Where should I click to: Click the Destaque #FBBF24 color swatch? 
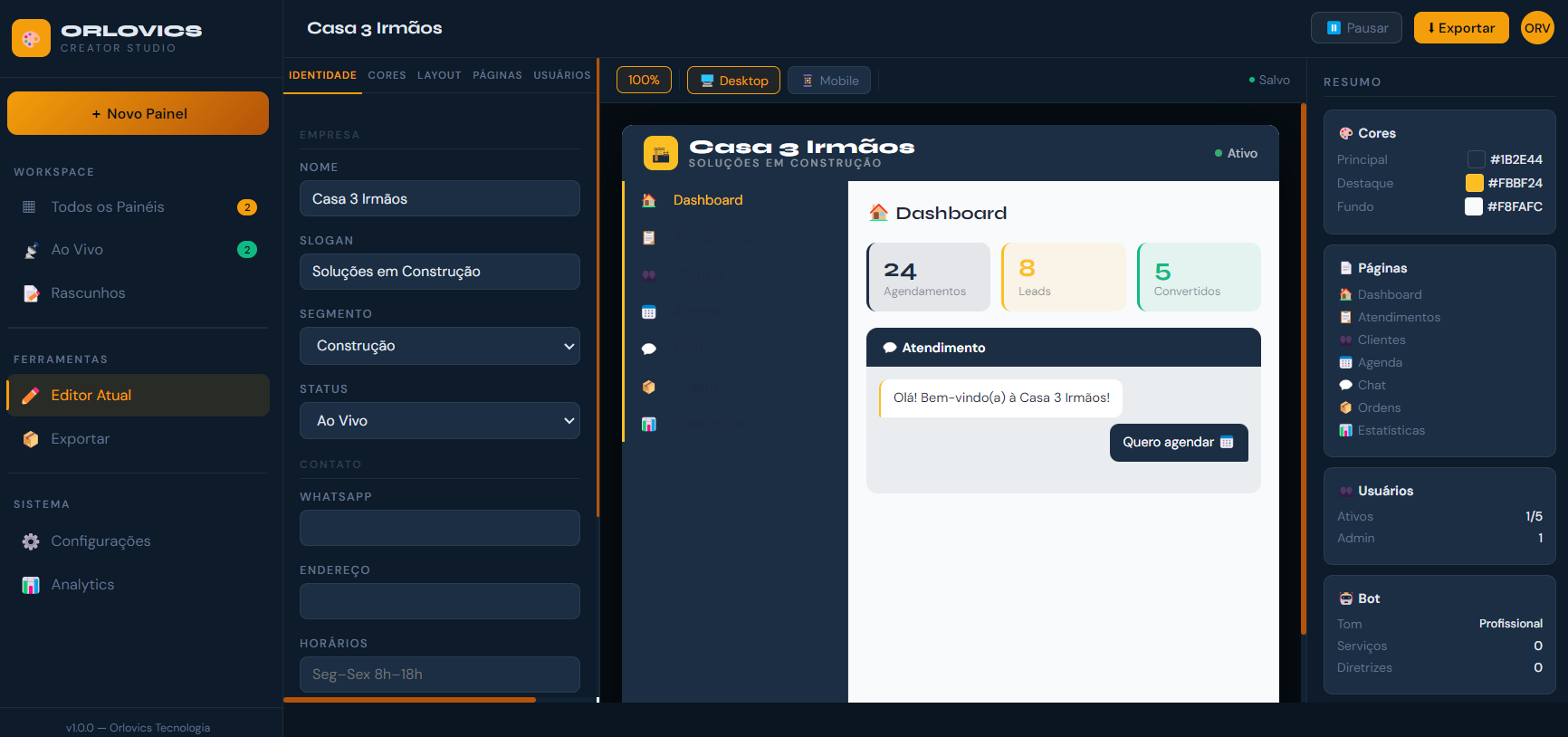click(x=1474, y=183)
